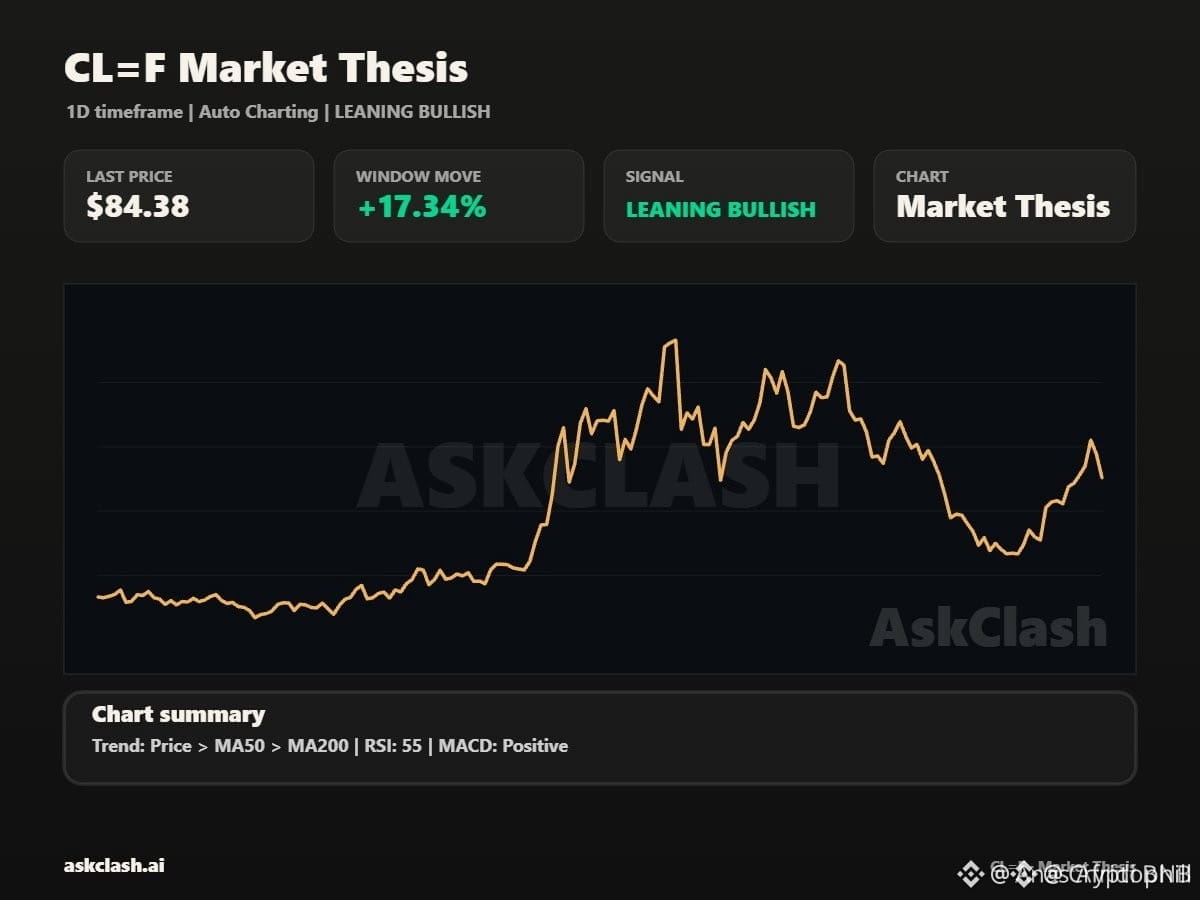Click the green +17.34% value
The image size is (1200, 900).
422,207
